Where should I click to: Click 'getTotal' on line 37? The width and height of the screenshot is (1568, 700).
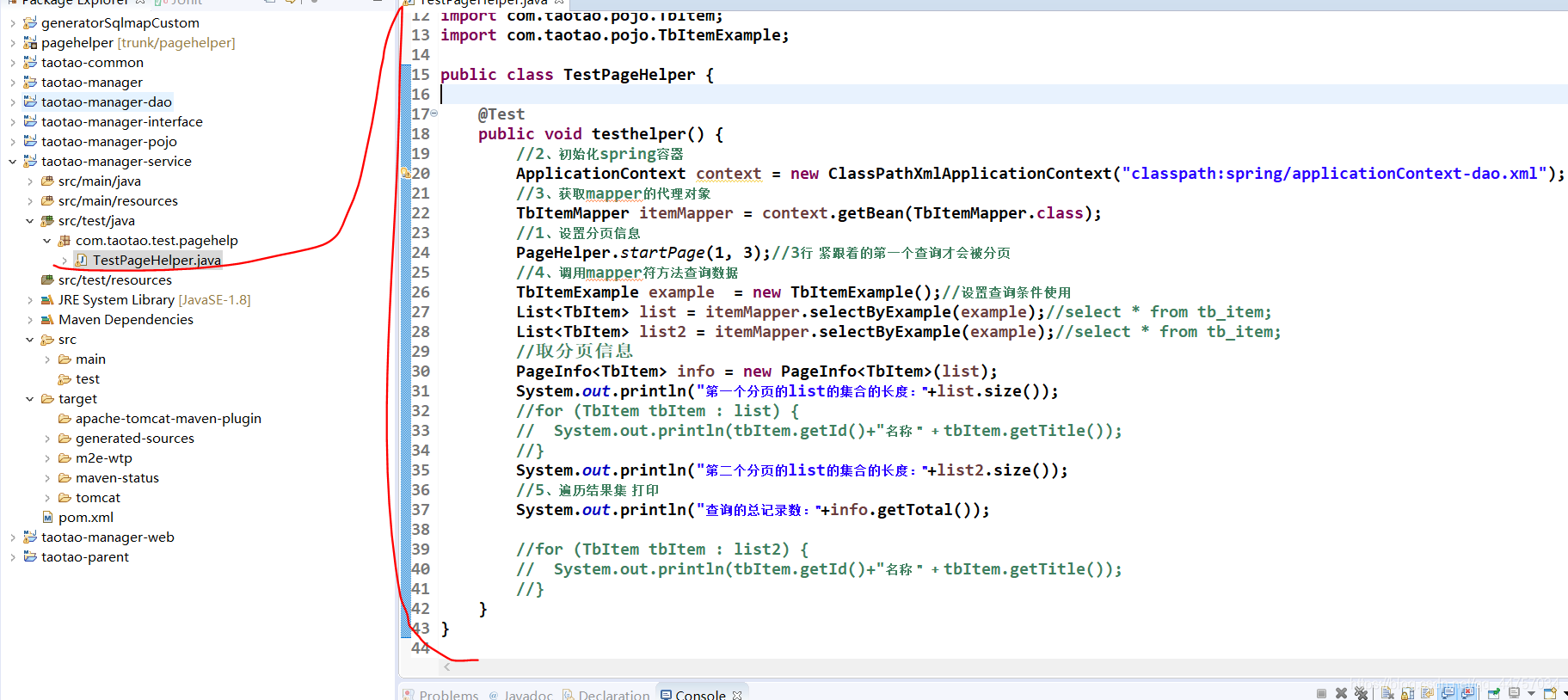pyautogui.click(x=914, y=510)
